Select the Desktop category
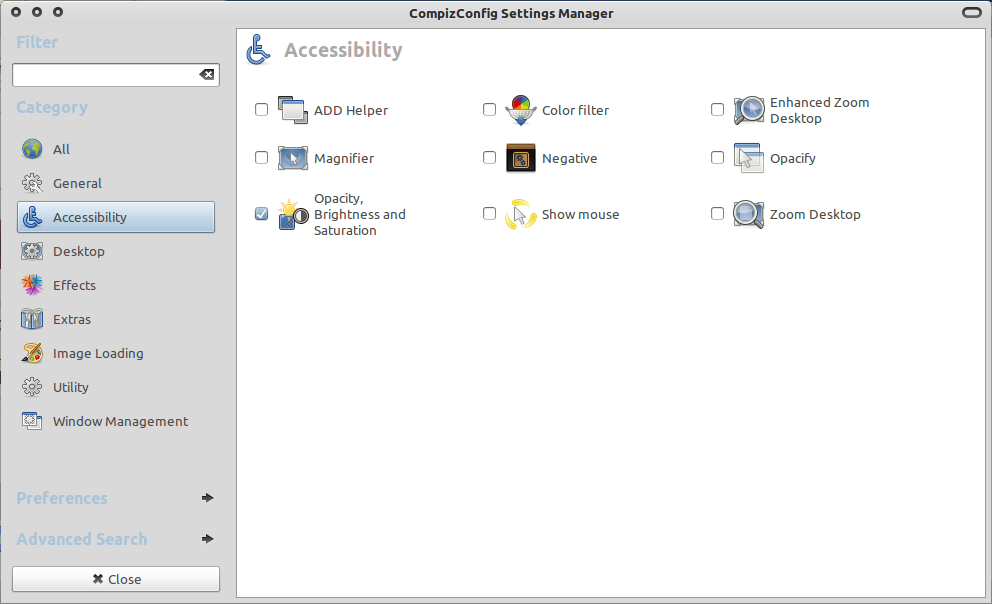Screen dimensions: 992x604 [x=78, y=251]
